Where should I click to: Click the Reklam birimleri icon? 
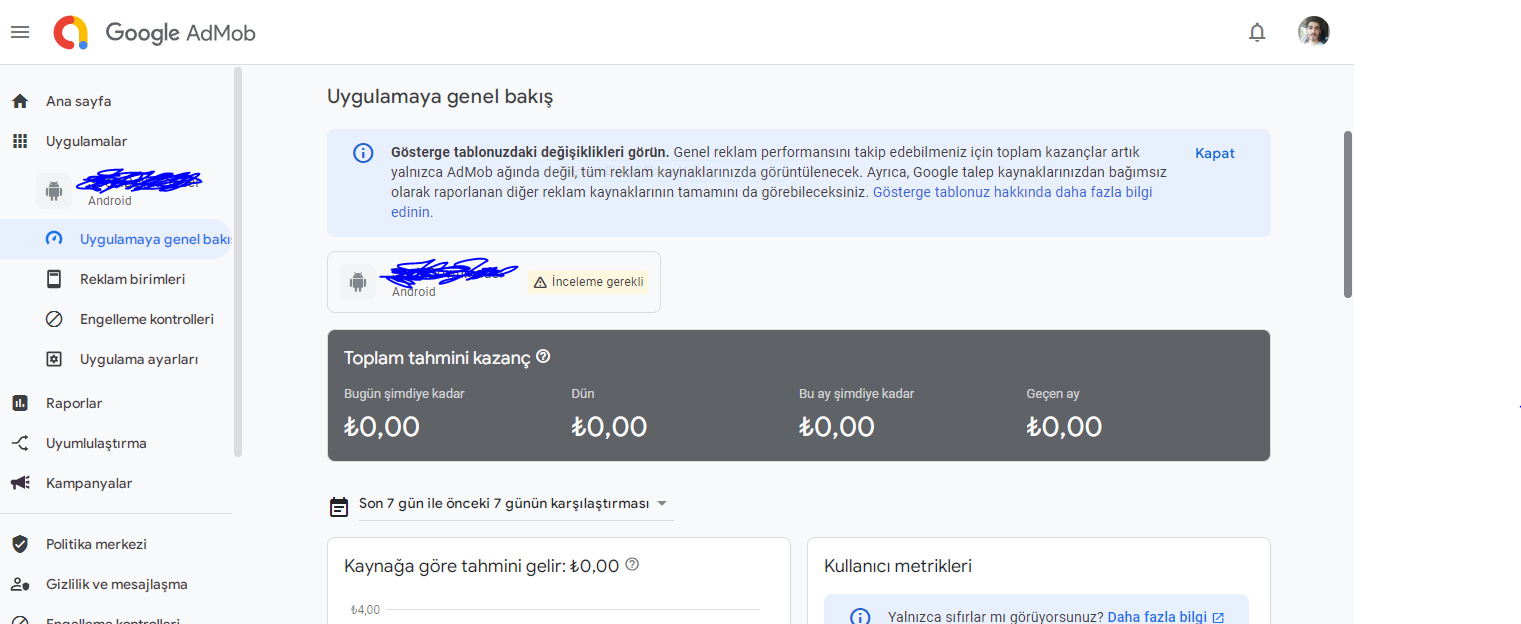pos(54,279)
